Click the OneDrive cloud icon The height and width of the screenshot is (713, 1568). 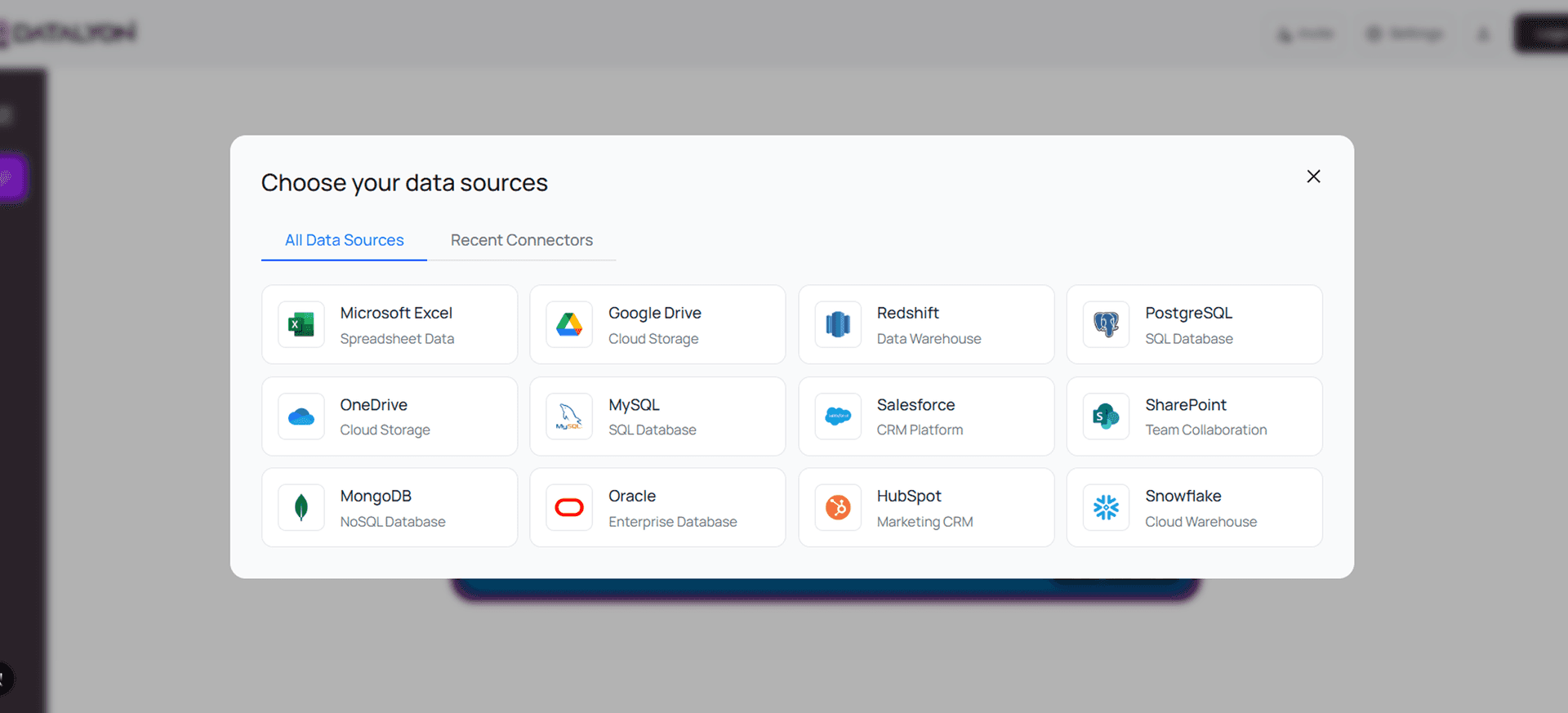point(301,417)
